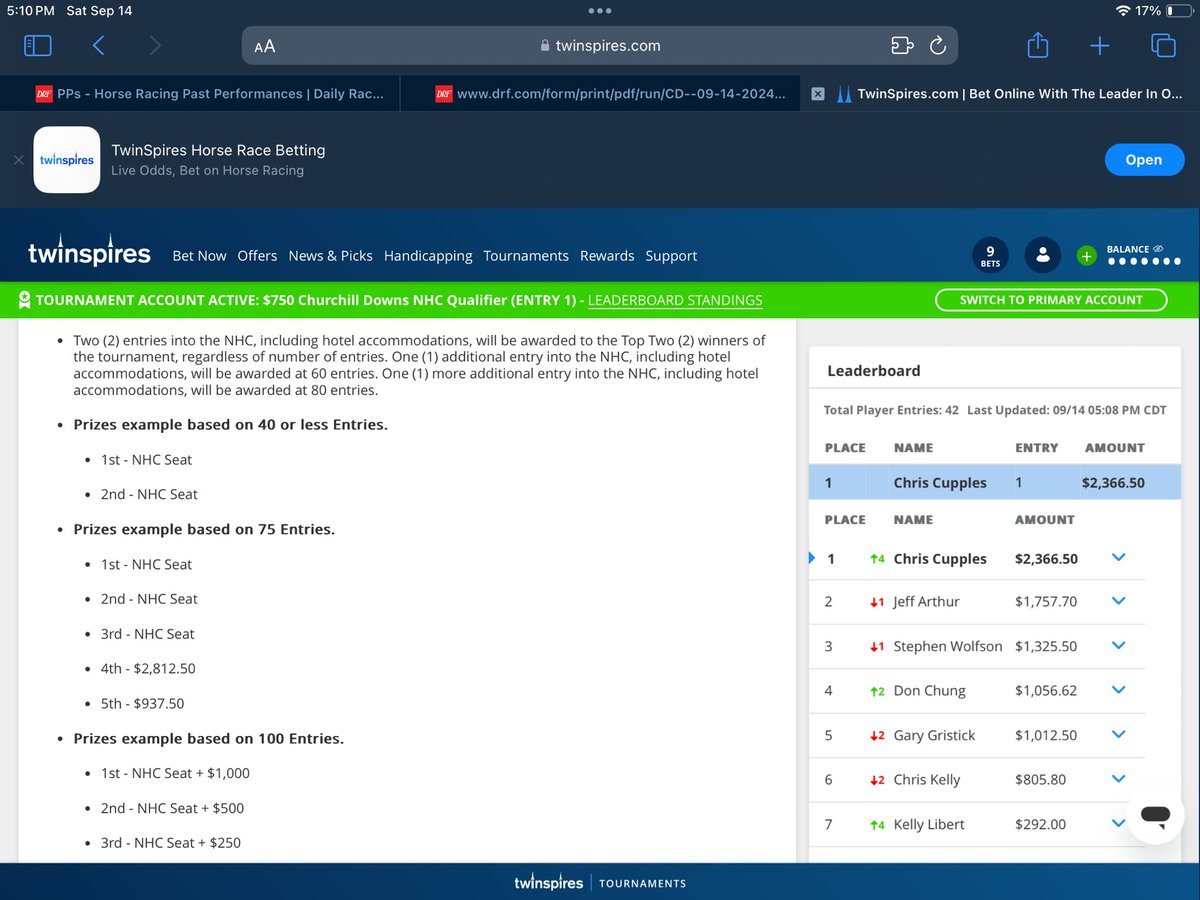Screen dimensions: 1200x900
Task: Reload the twinspires.com page
Action: pos(938,45)
